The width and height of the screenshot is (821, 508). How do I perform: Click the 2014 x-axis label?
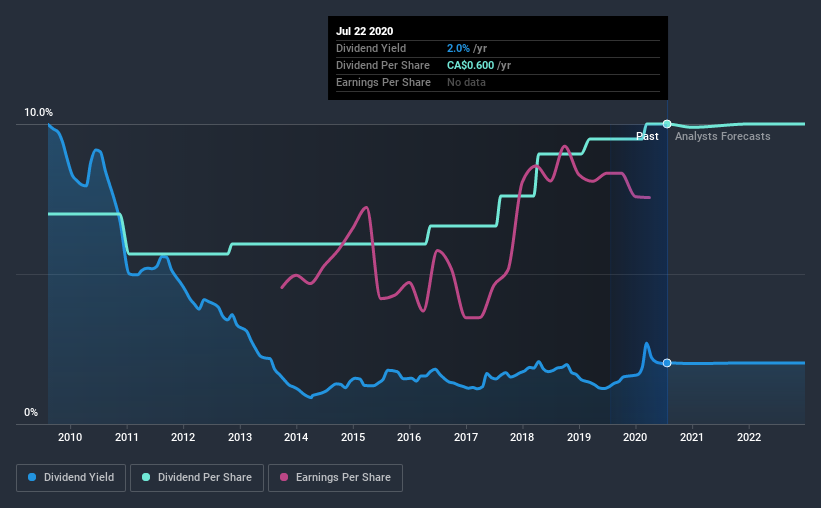click(x=296, y=437)
